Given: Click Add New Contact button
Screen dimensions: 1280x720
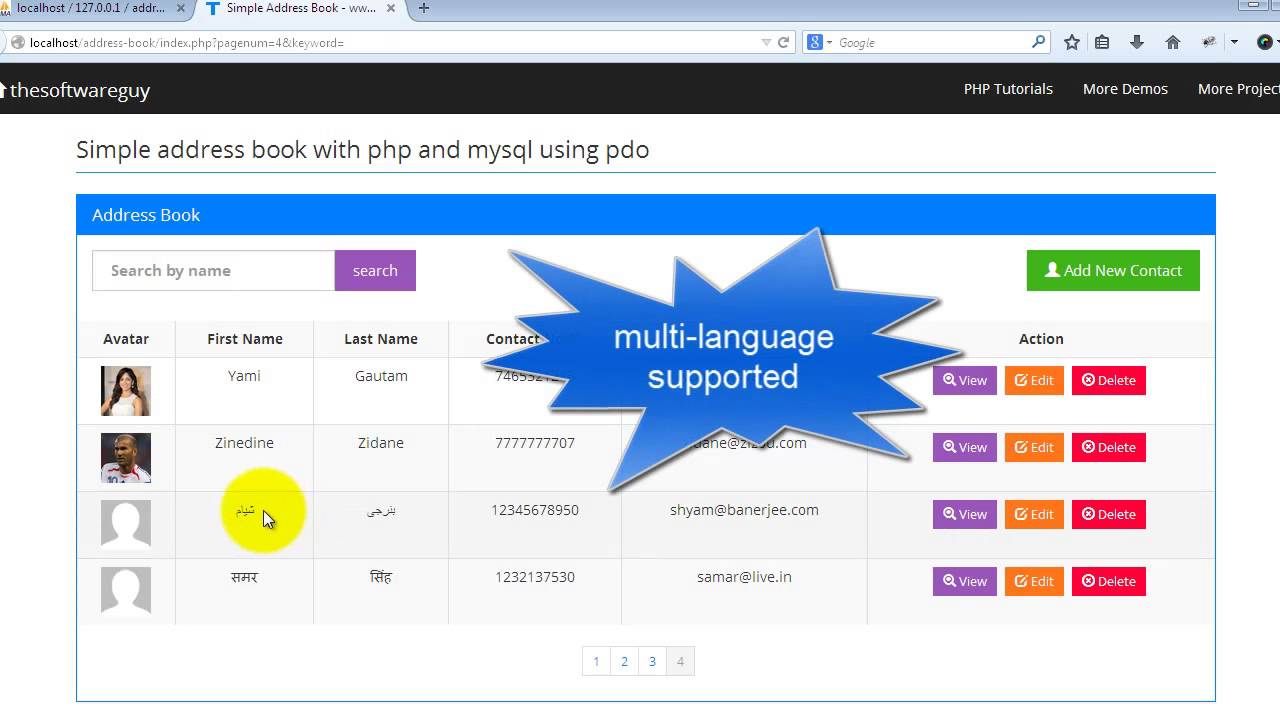Looking at the screenshot, I should (1113, 270).
